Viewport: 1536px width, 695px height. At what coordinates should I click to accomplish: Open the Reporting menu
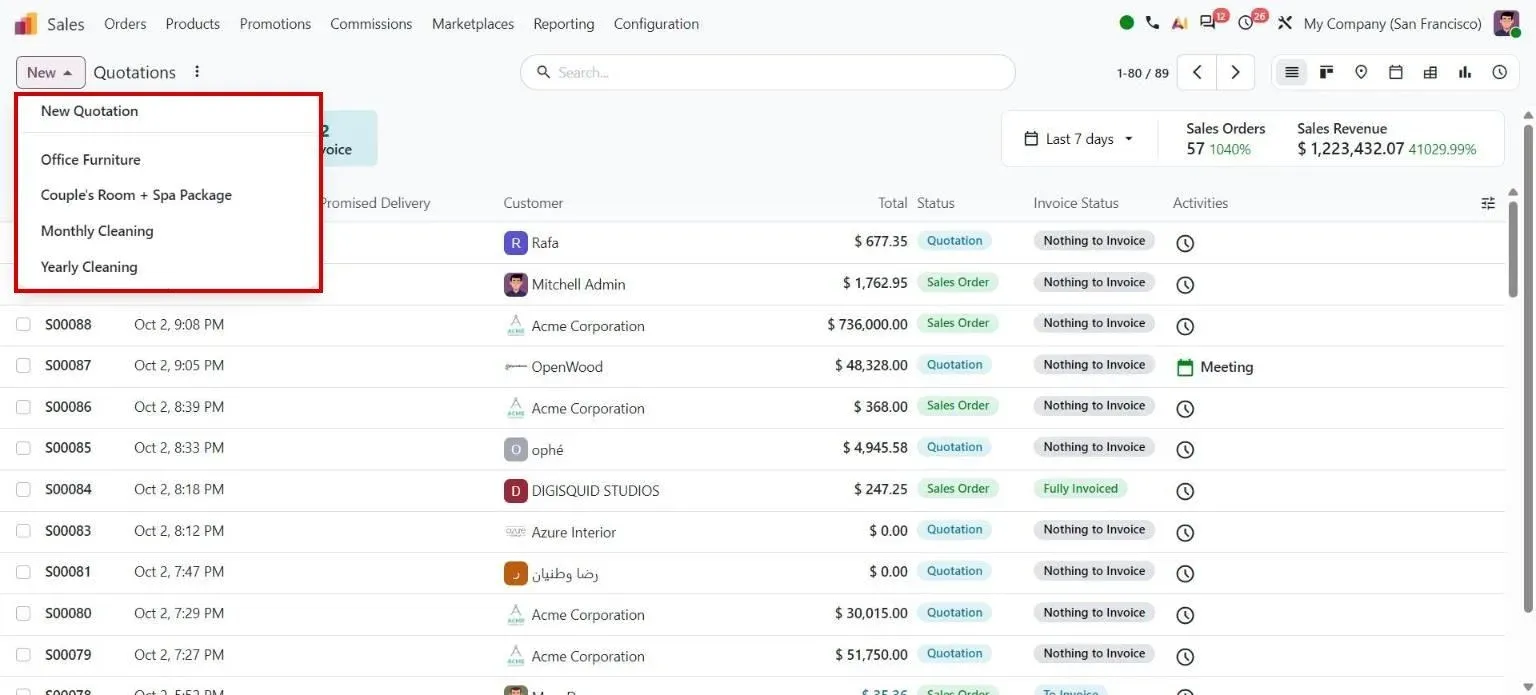[564, 23]
